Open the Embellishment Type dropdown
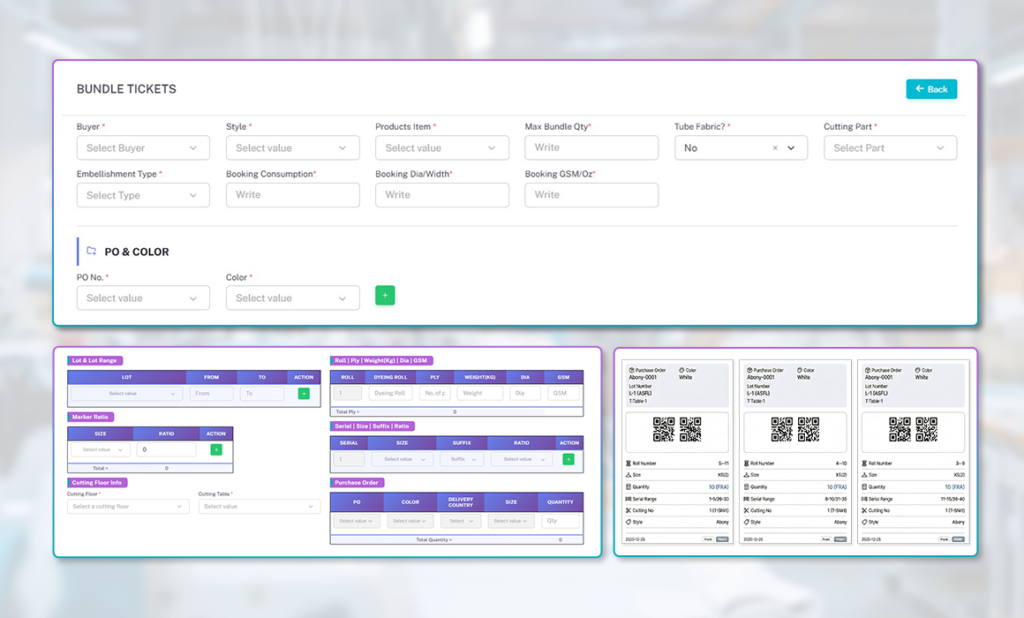 [143, 195]
